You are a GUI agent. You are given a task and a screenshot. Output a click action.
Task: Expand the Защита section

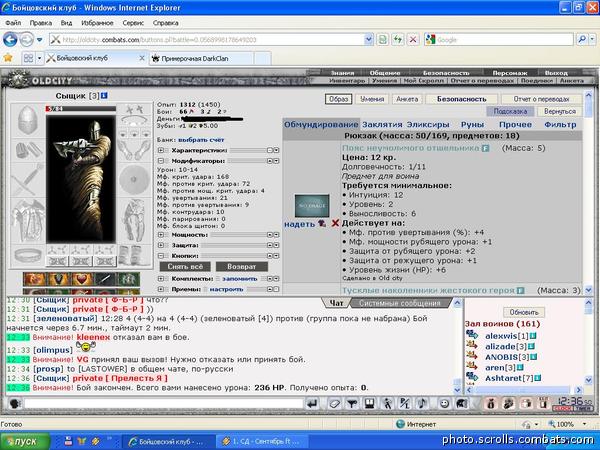161,245
